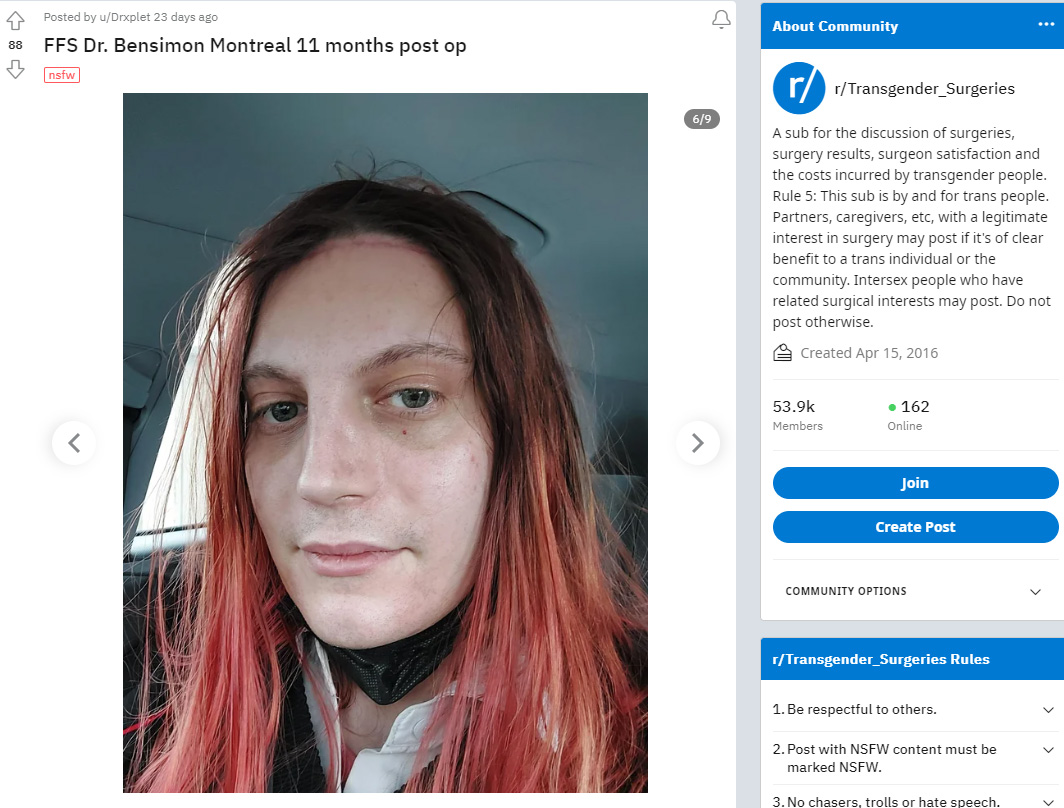Expand rule 3 No chasers, trolls
The height and width of the screenshot is (808, 1064).
[x=913, y=801]
